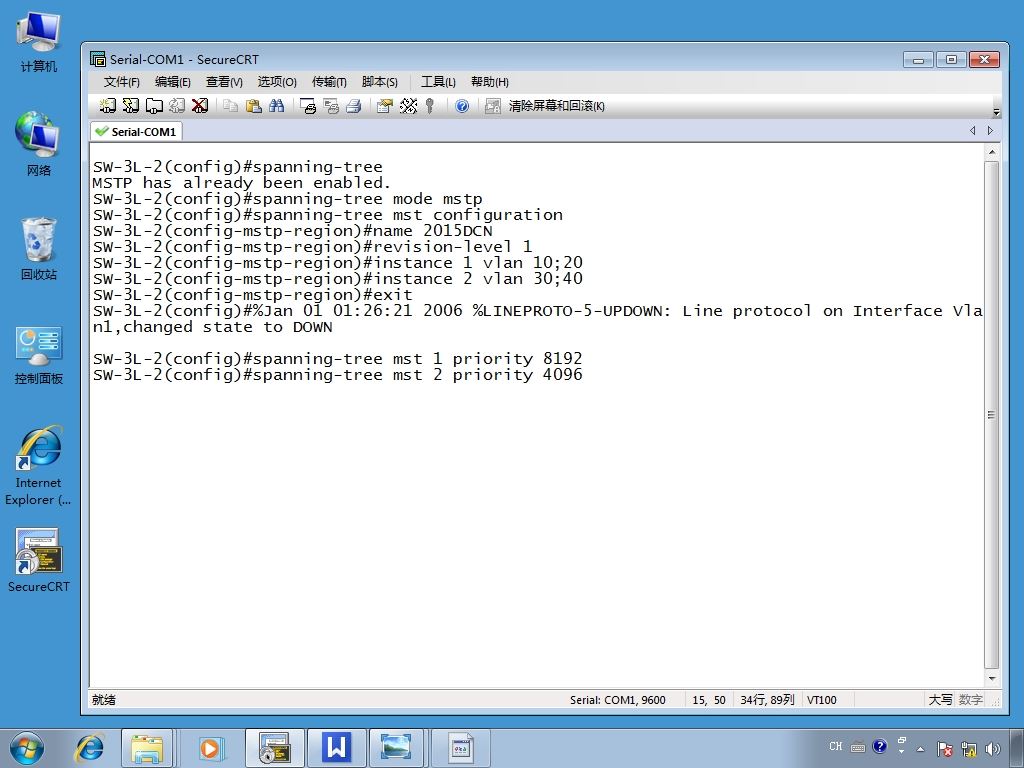Open the 工具(L) menu

point(438,82)
